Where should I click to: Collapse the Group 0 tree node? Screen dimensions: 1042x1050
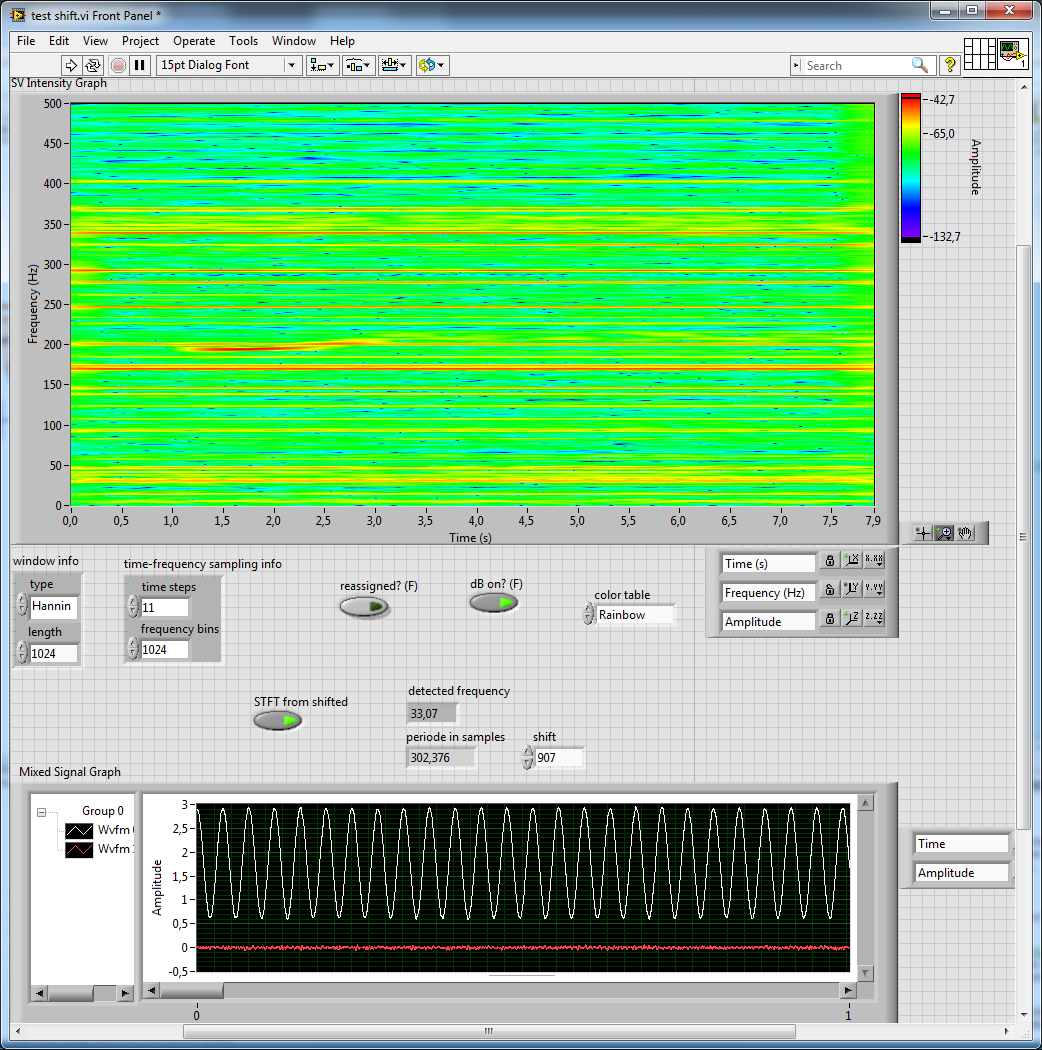(42, 812)
